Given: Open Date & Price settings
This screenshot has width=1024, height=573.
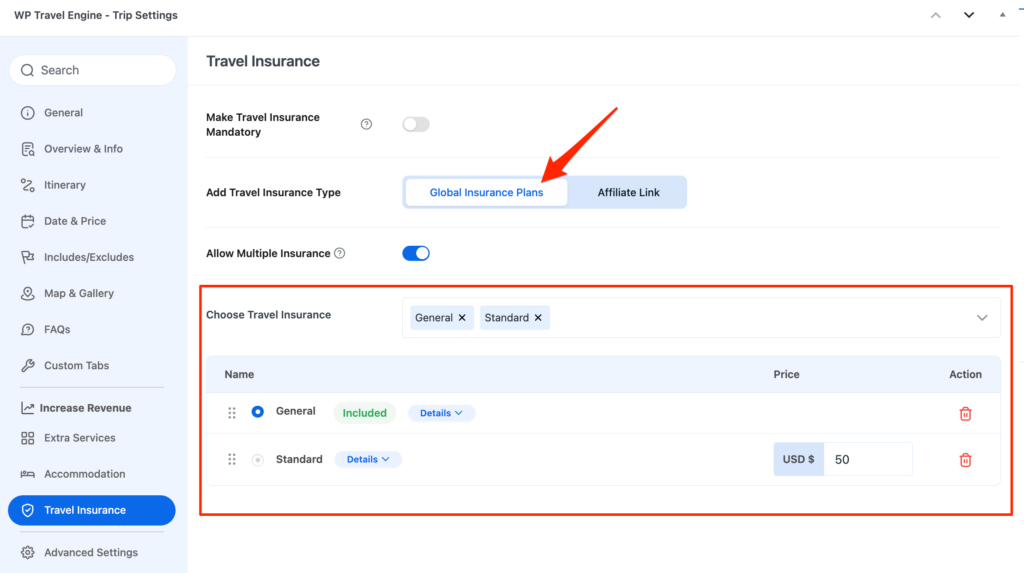Looking at the screenshot, I should (75, 221).
